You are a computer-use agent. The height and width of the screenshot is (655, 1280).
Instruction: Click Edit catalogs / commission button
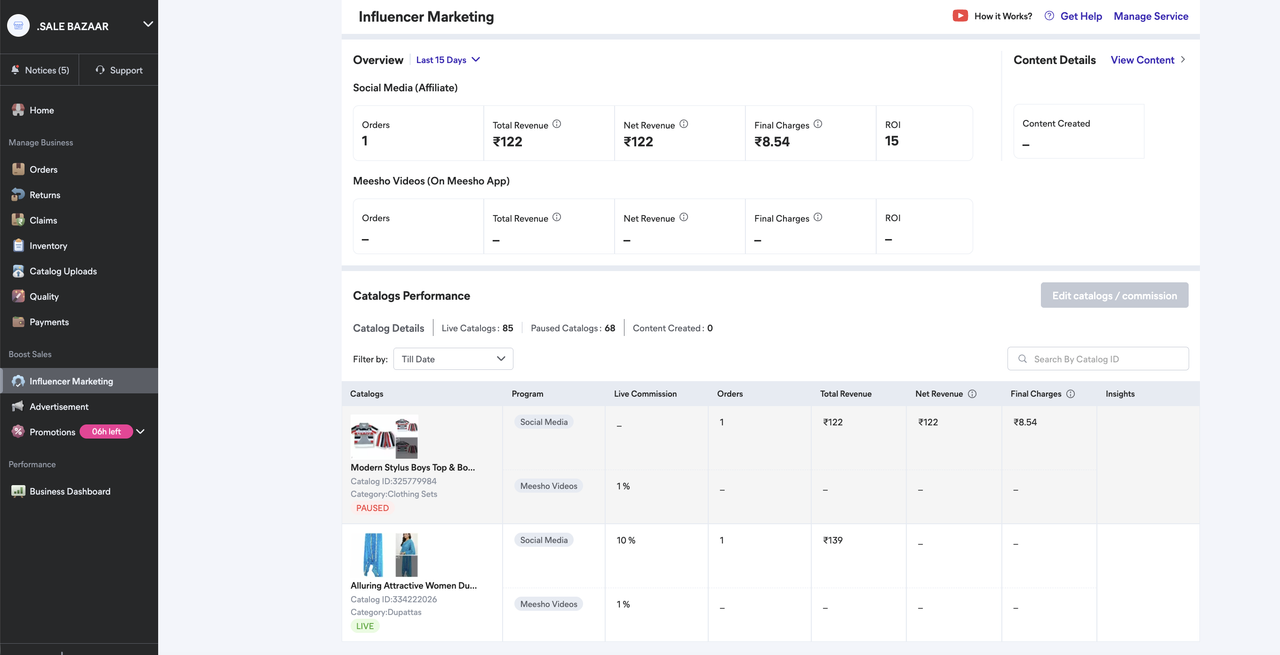pyautogui.click(x=1114, y=295)
